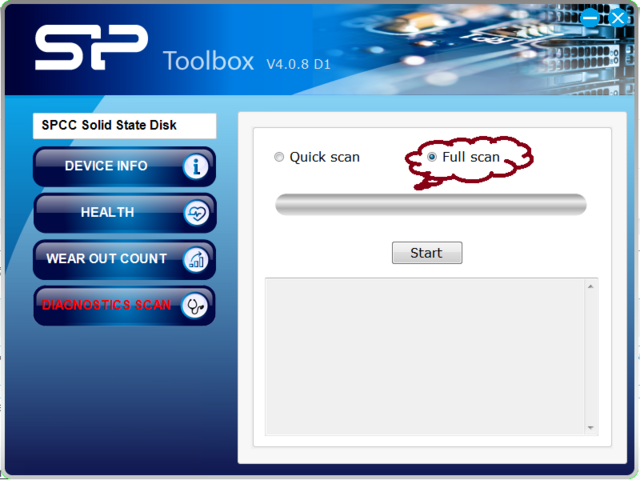
Task: Select the Quick scan radio button
Action: 279,157
